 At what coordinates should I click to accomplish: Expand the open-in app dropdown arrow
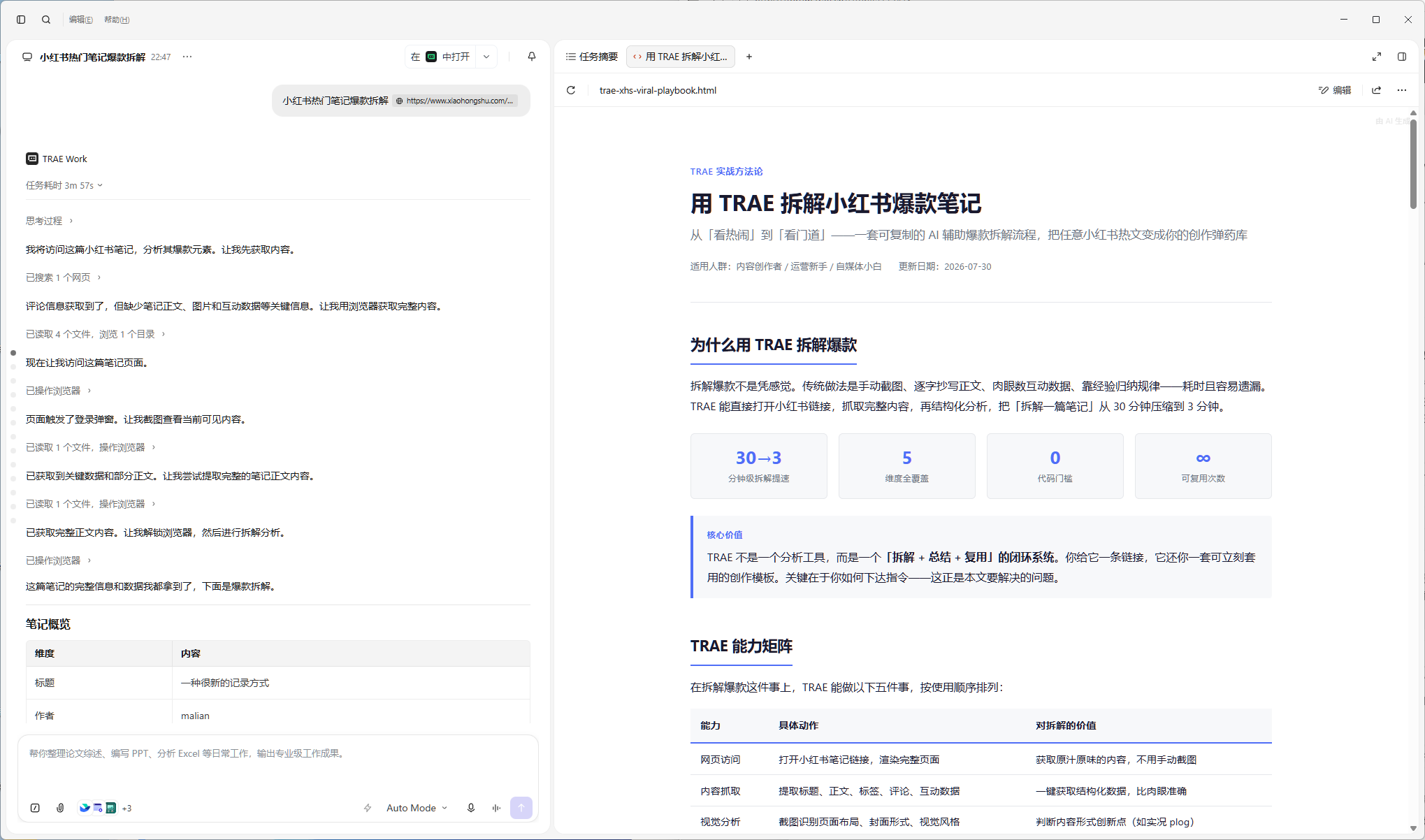(x=486, y=57)
